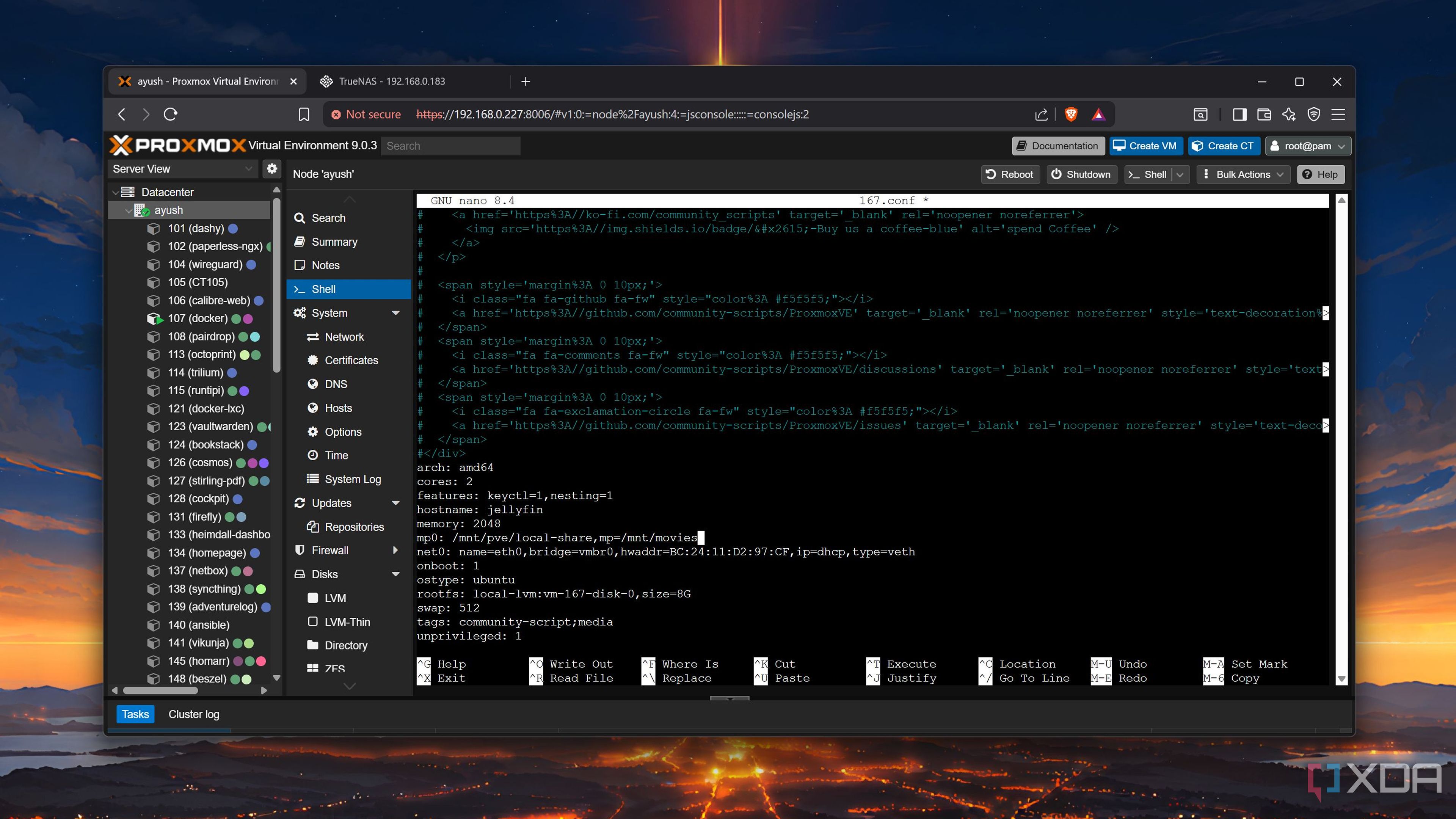
Task: Open Server View dropdown
Action: [x=182, y=168]
